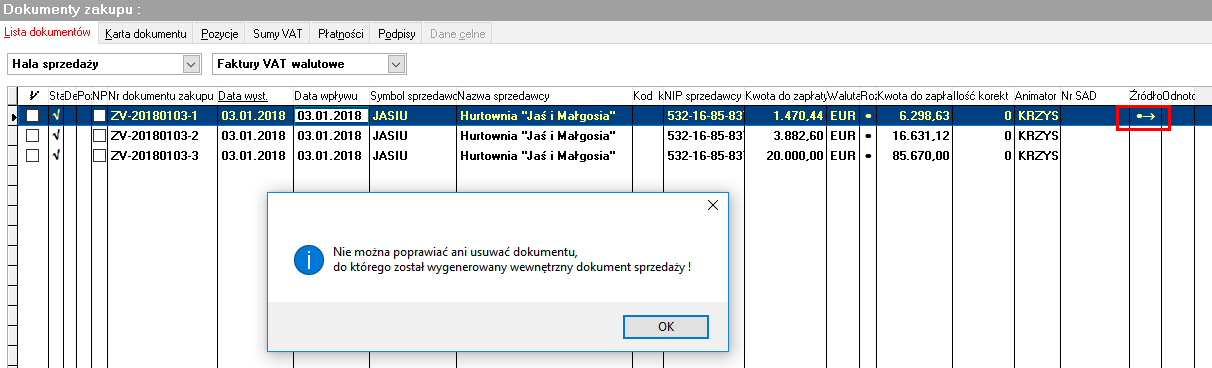This screenshot has width=1212, height=368.
Task: Tick the selection checkbox of row ZV-20180103-3
Action: (33, 155)
